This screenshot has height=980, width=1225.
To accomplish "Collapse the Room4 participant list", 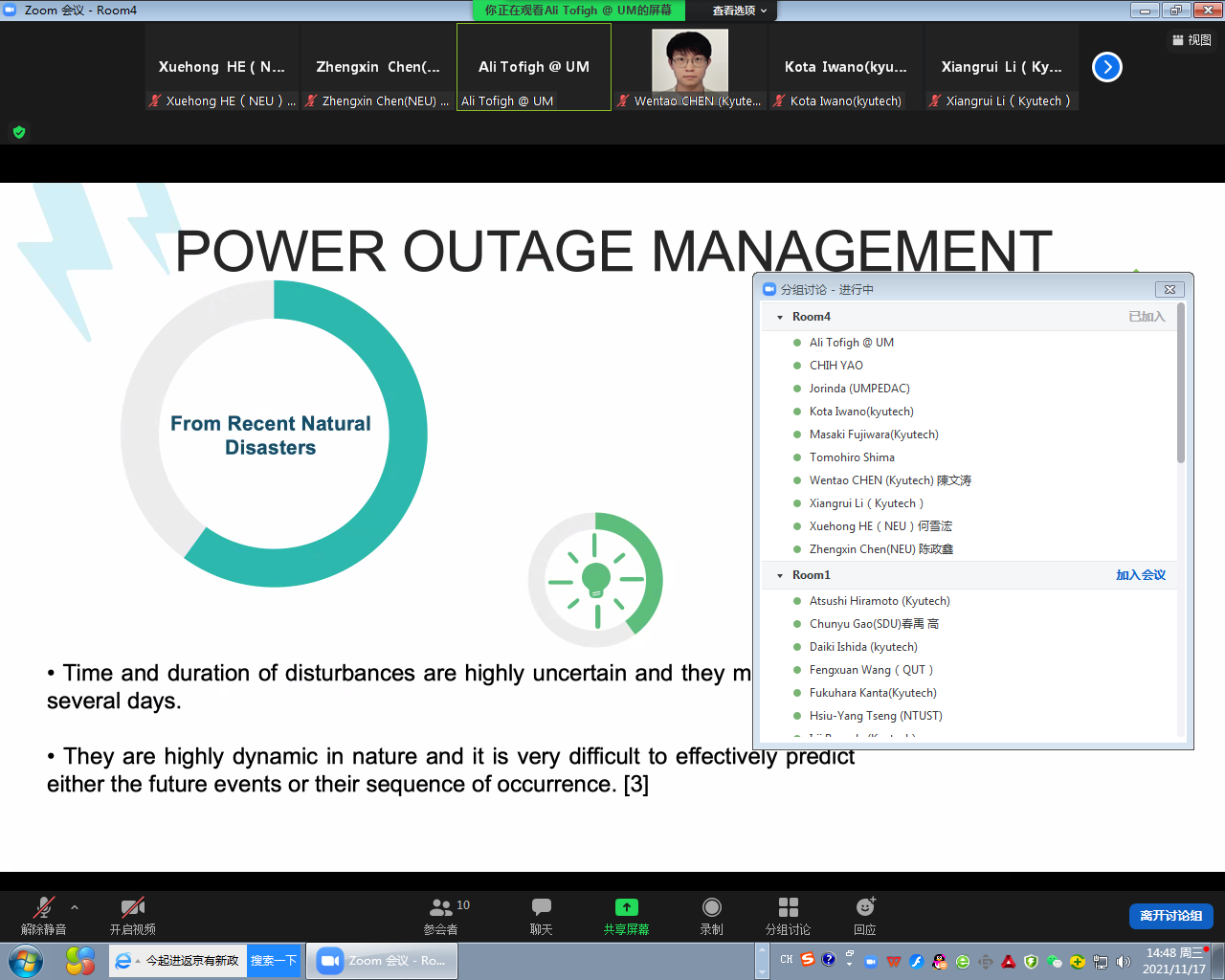I will [x=780, y=317].
